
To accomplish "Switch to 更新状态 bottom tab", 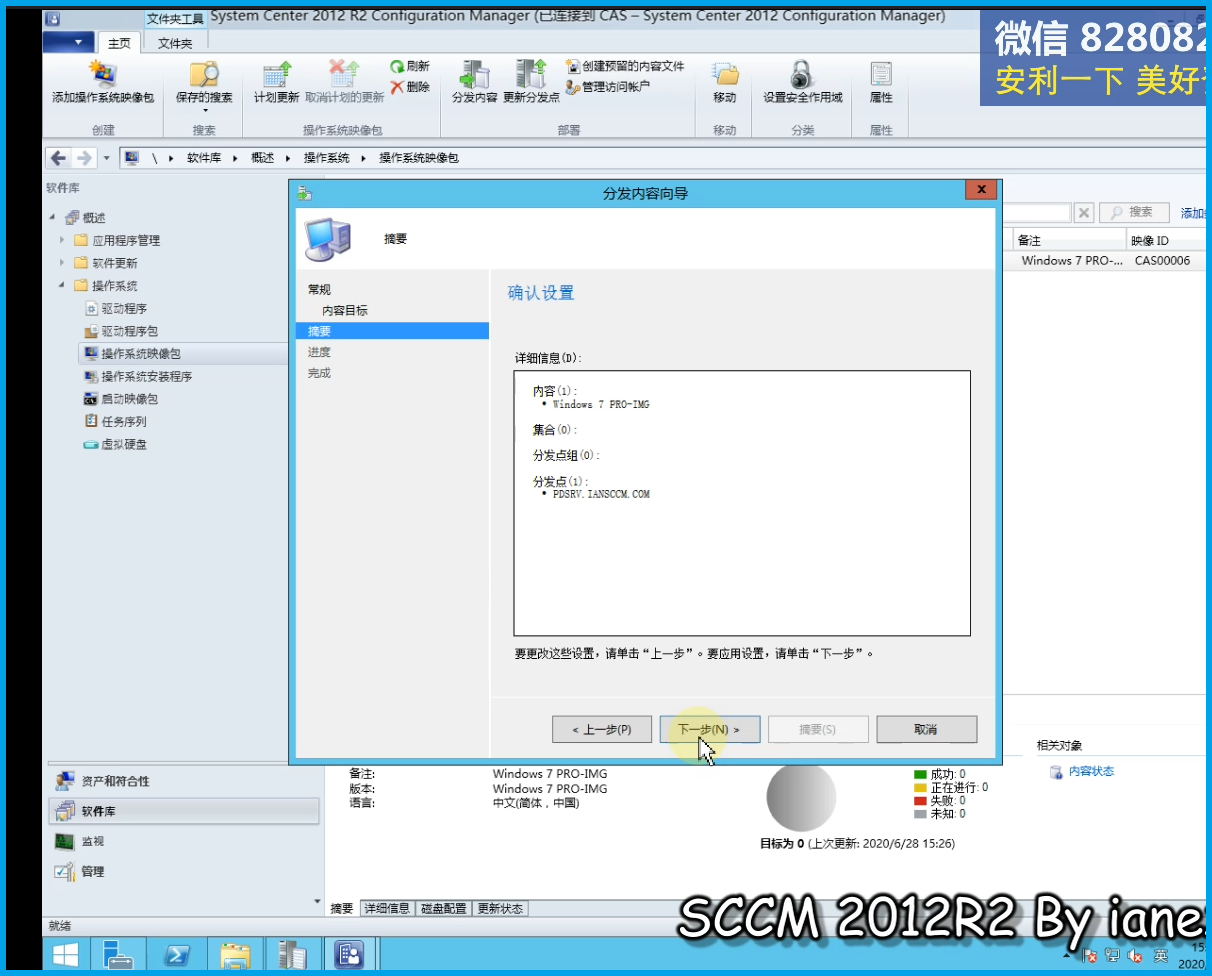I will pyautogui.click(x=500, y=908).
